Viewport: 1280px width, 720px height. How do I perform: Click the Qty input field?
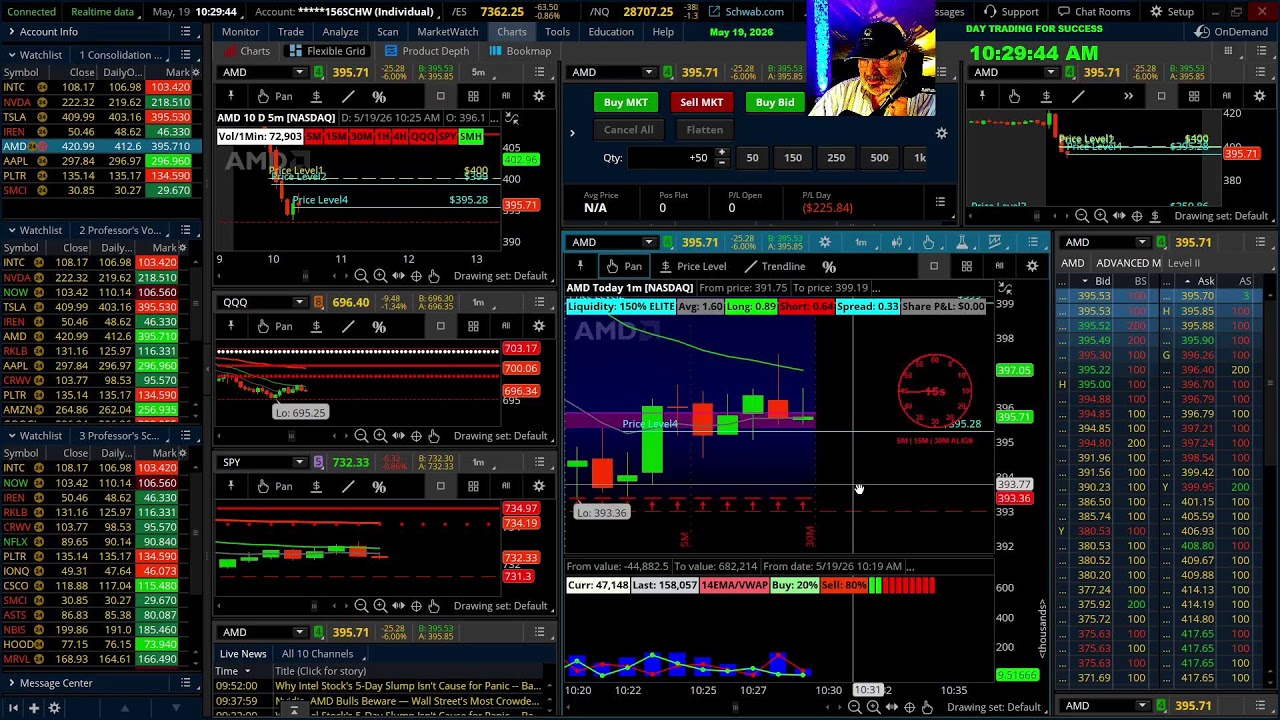(669, 157)
